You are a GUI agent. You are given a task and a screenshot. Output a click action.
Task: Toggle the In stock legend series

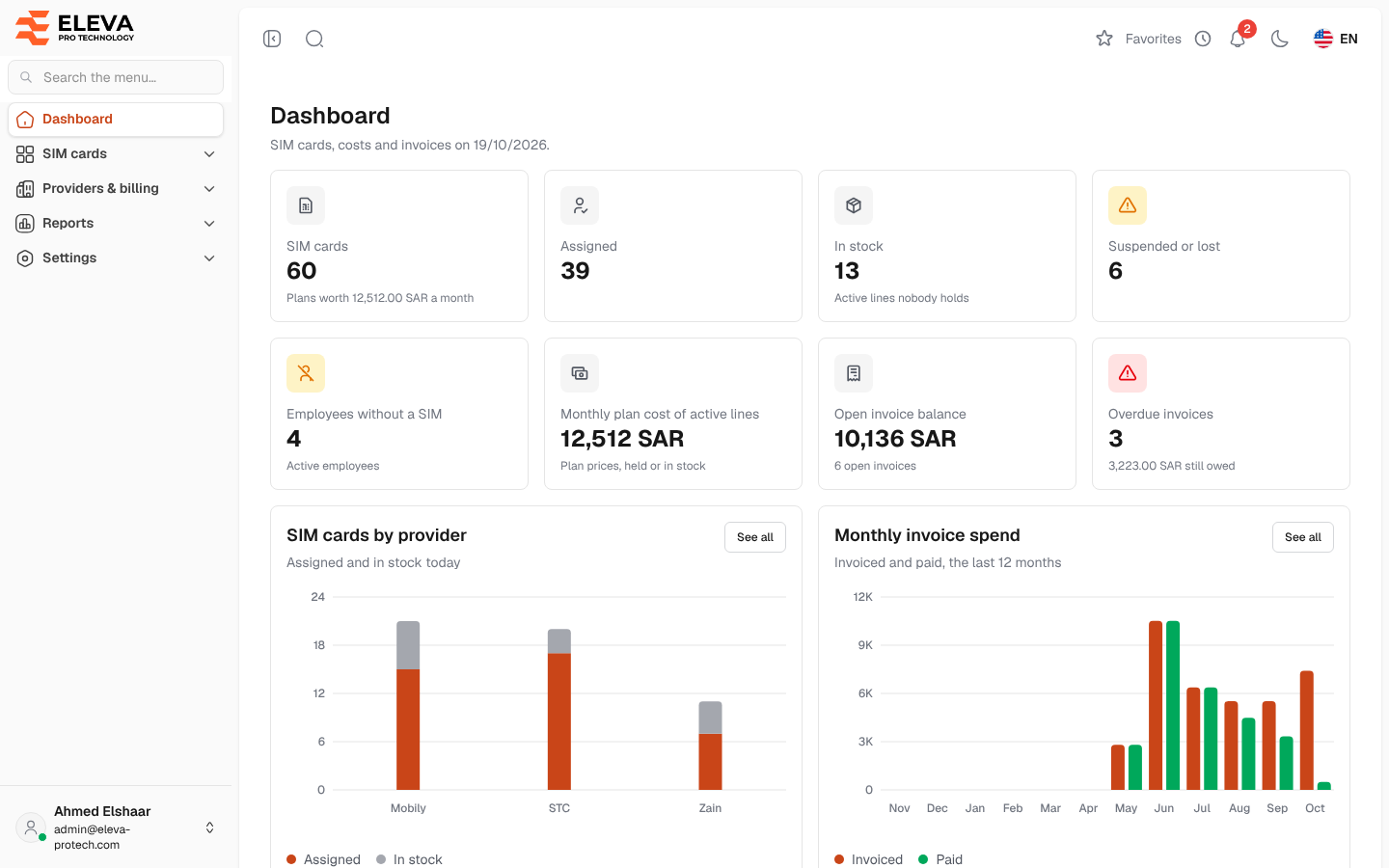point(409,859)
